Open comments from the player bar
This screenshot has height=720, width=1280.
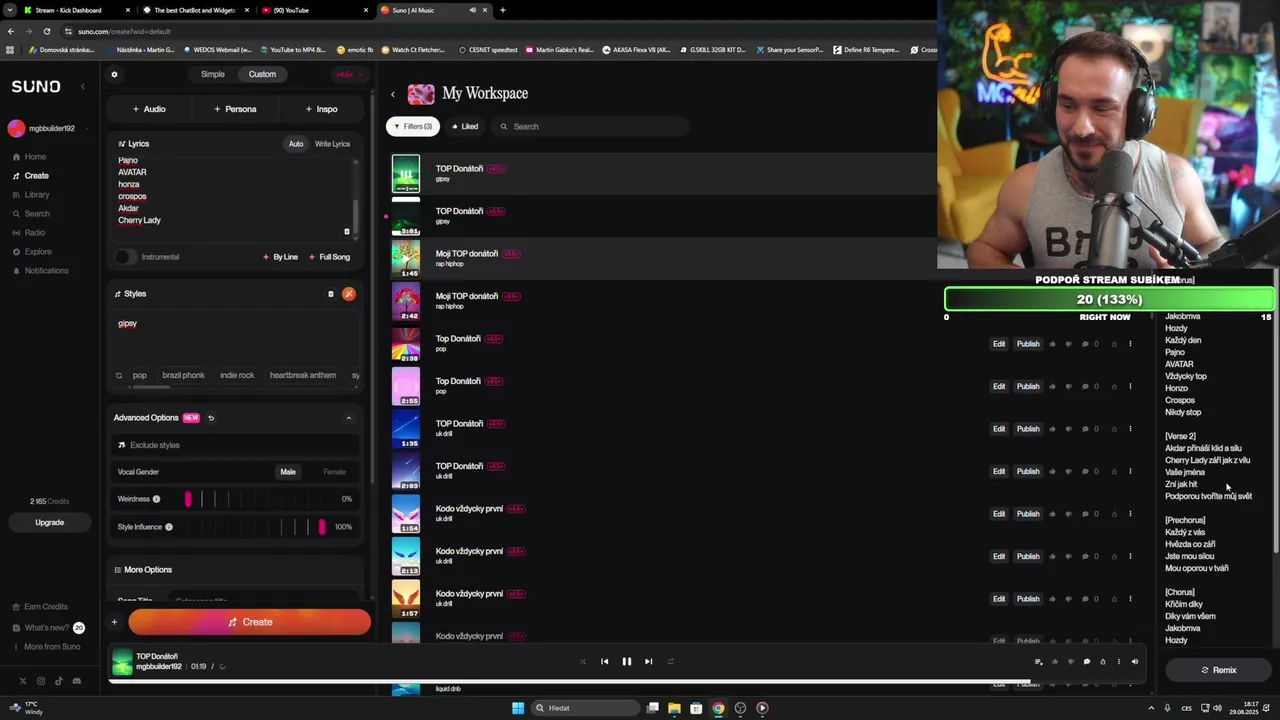point(1086,662)
